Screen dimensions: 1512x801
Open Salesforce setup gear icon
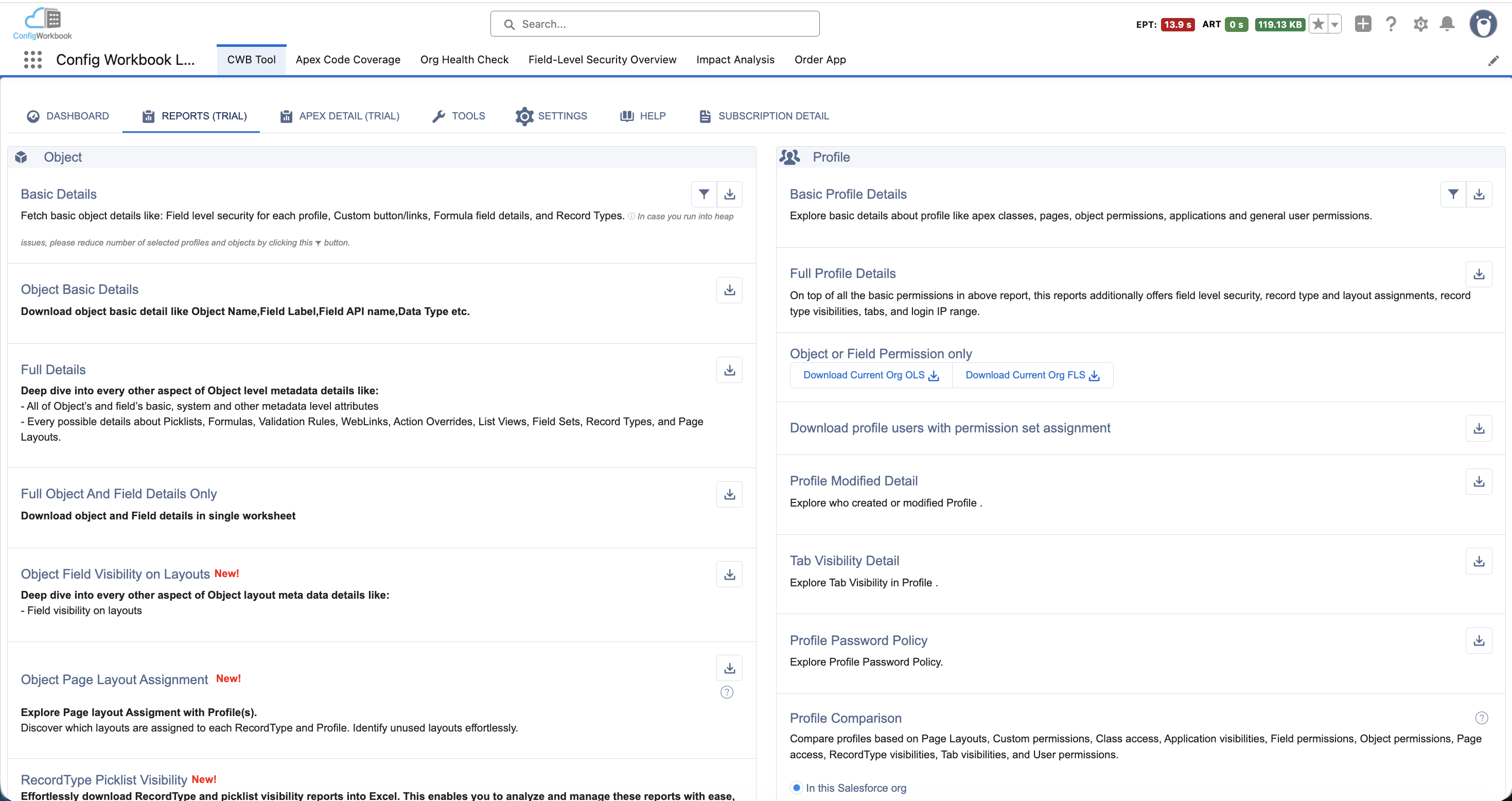click(x=1420, y=24)
